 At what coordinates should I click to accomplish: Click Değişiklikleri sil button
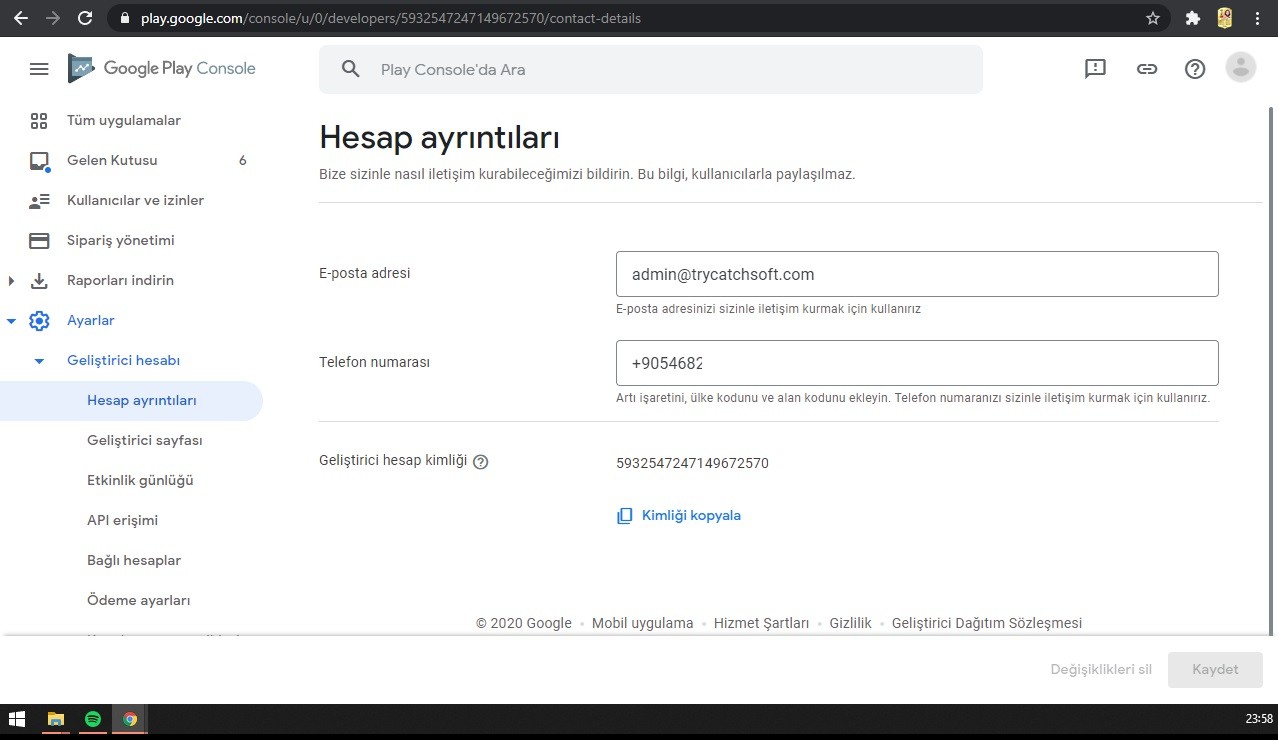point(1101,670)
